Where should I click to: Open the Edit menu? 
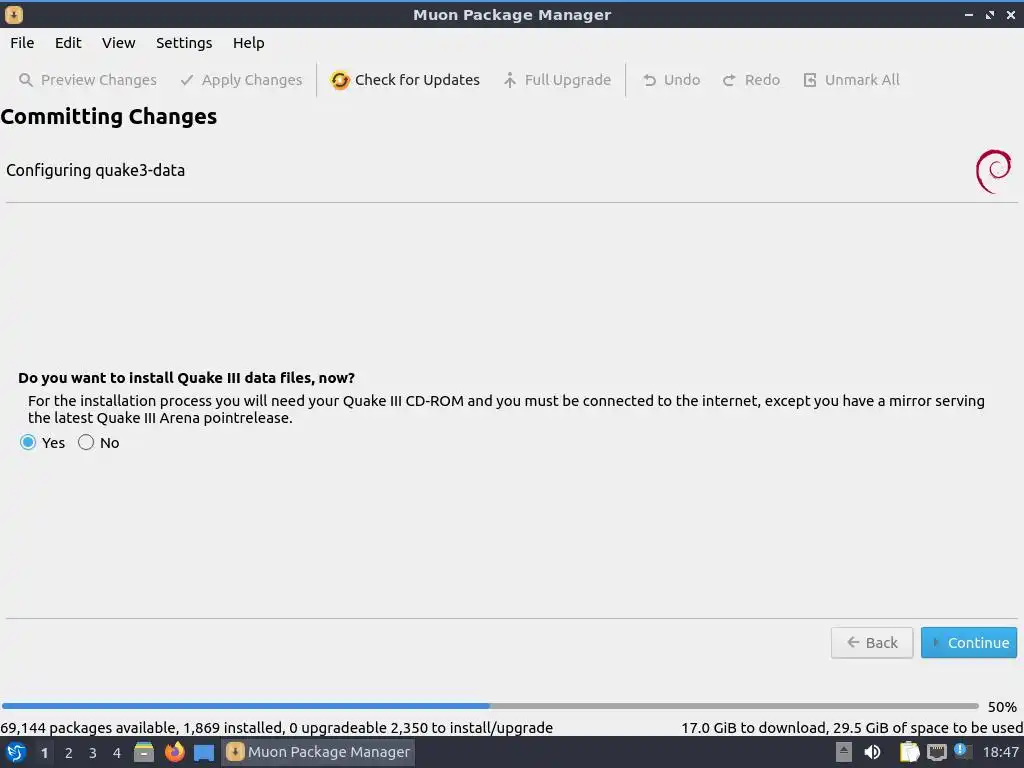[68, 43]
